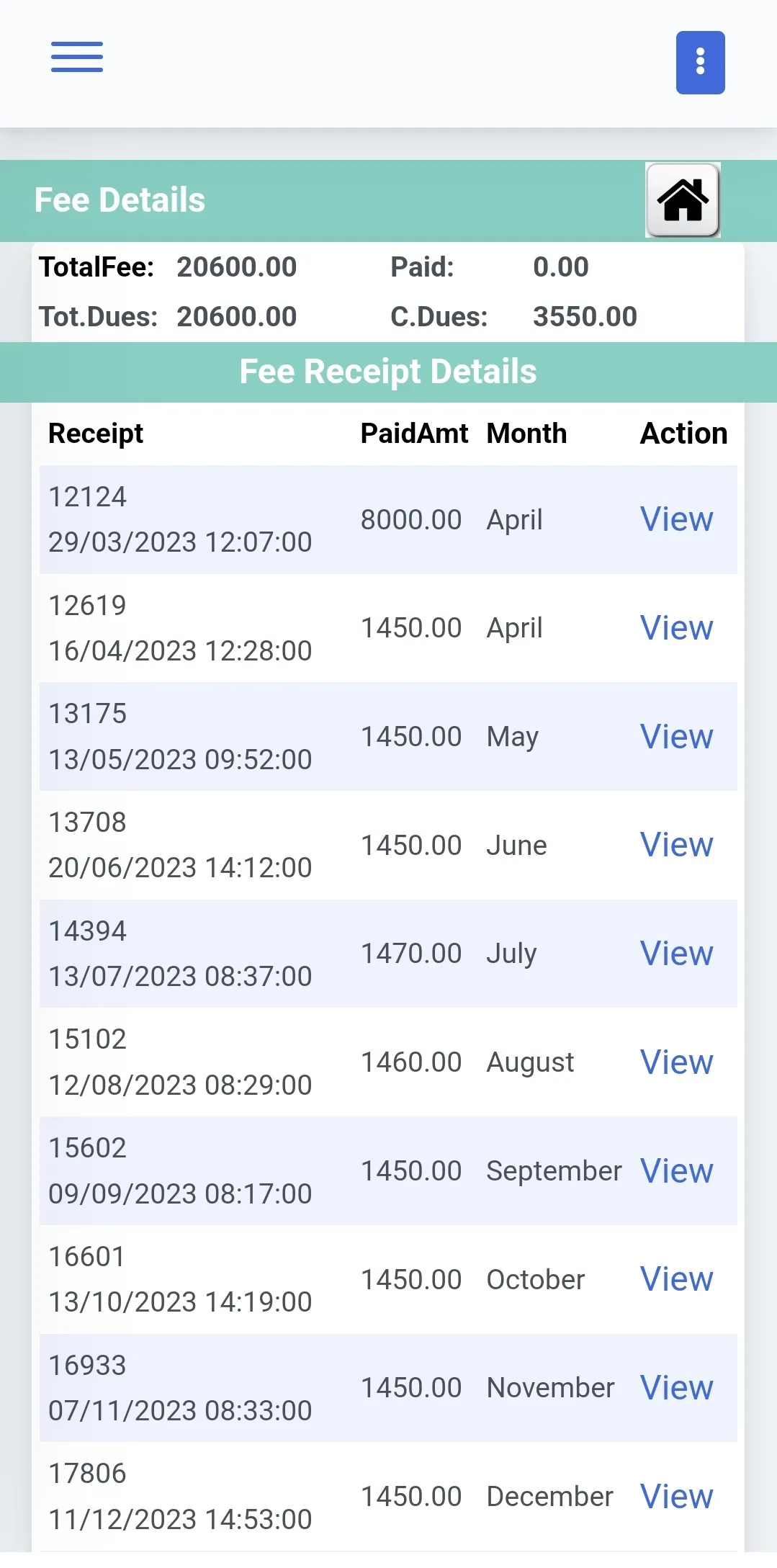The height and width of the screenshot is (1568, 777).
Task: Open the May receipt 13175 View link
Action: pyautogui.click(x=676, y=737)
